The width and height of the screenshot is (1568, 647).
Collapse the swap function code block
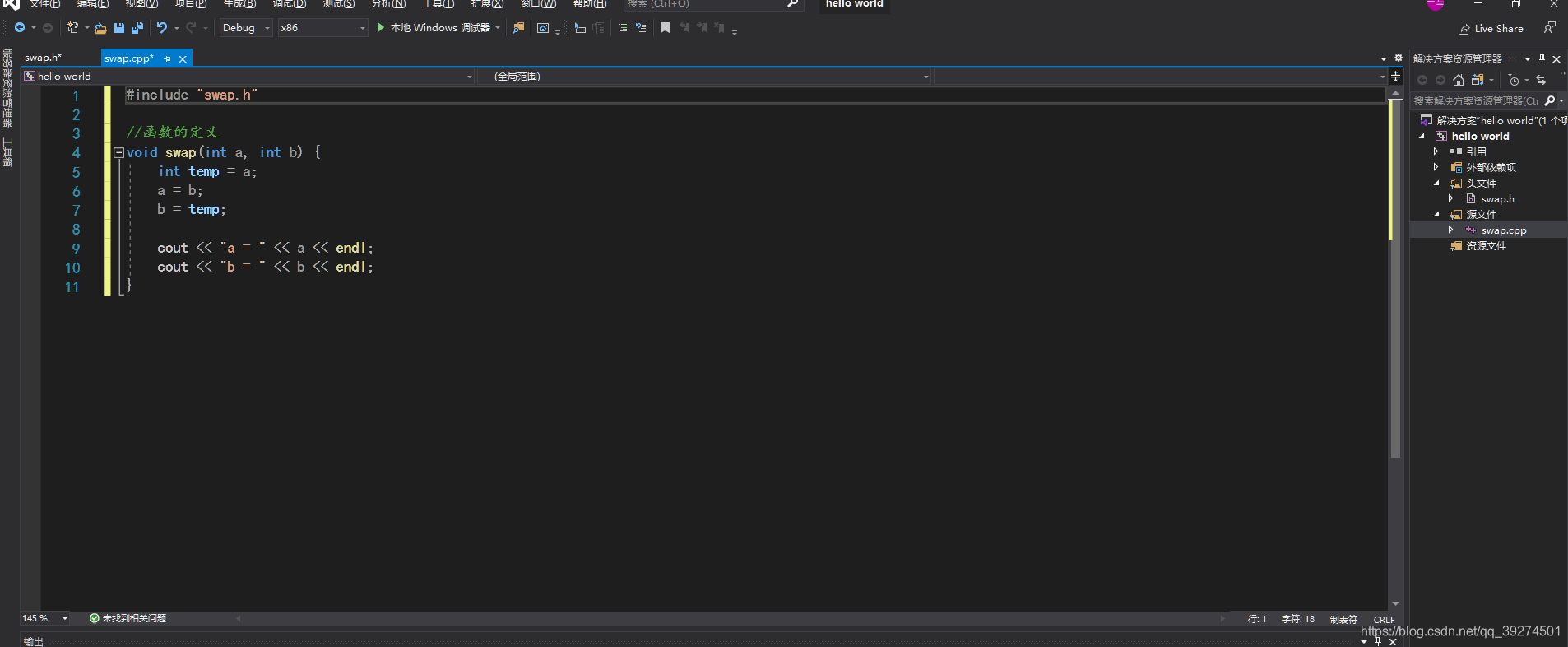click(118, 152)
